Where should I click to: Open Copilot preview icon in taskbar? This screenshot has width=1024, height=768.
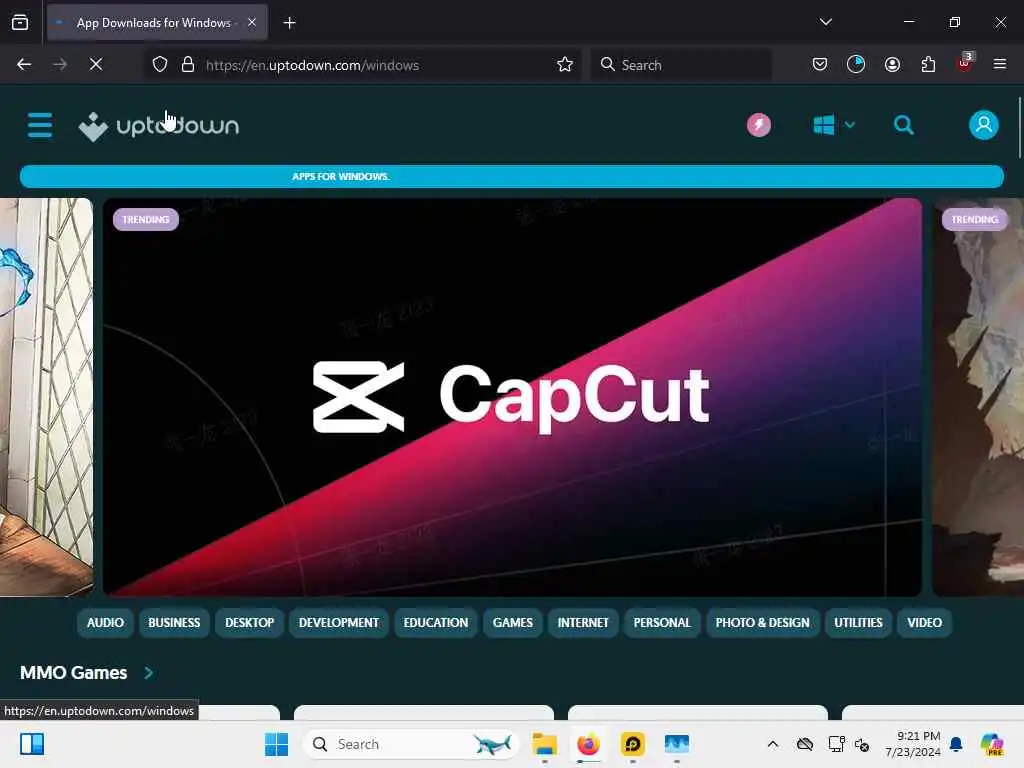(992, 744)
